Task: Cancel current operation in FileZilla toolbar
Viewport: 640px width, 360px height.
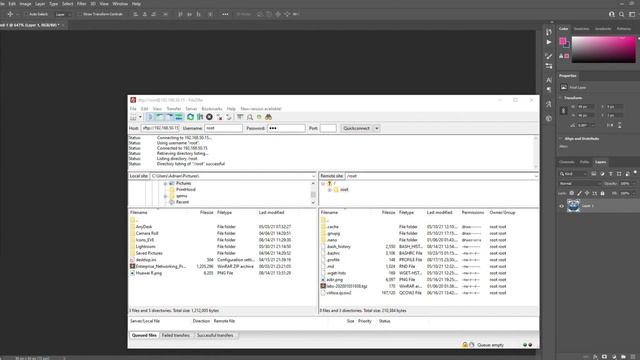Action: 209,117
